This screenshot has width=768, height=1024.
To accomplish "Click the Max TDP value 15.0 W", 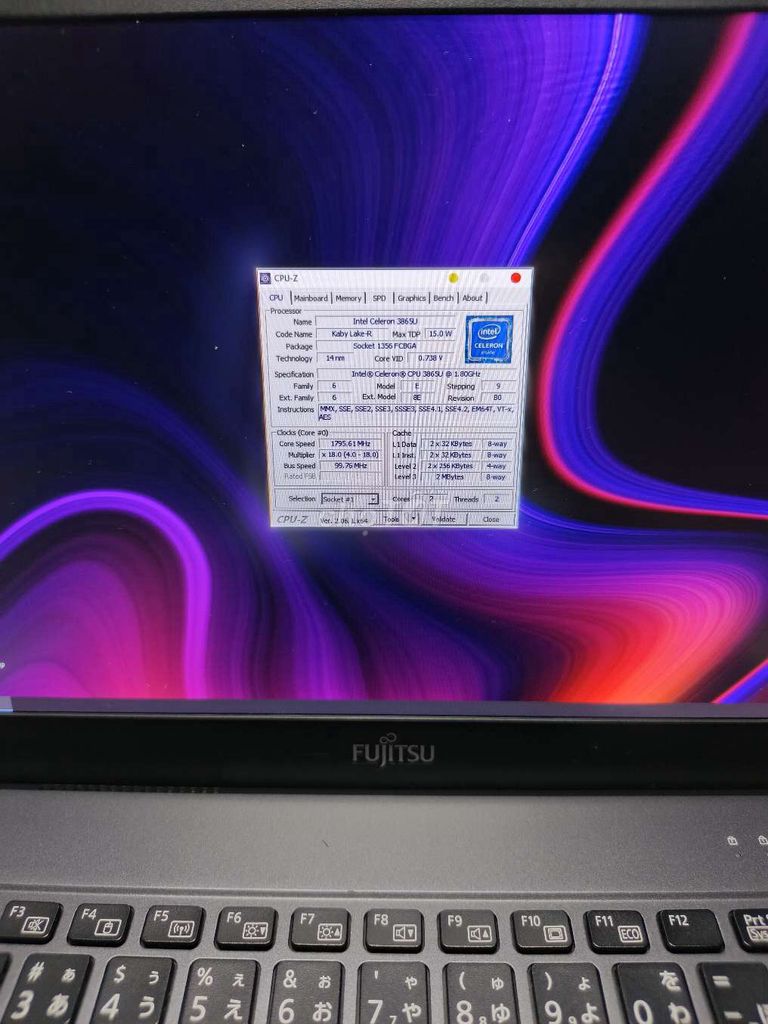I will [x=440, y=334].
